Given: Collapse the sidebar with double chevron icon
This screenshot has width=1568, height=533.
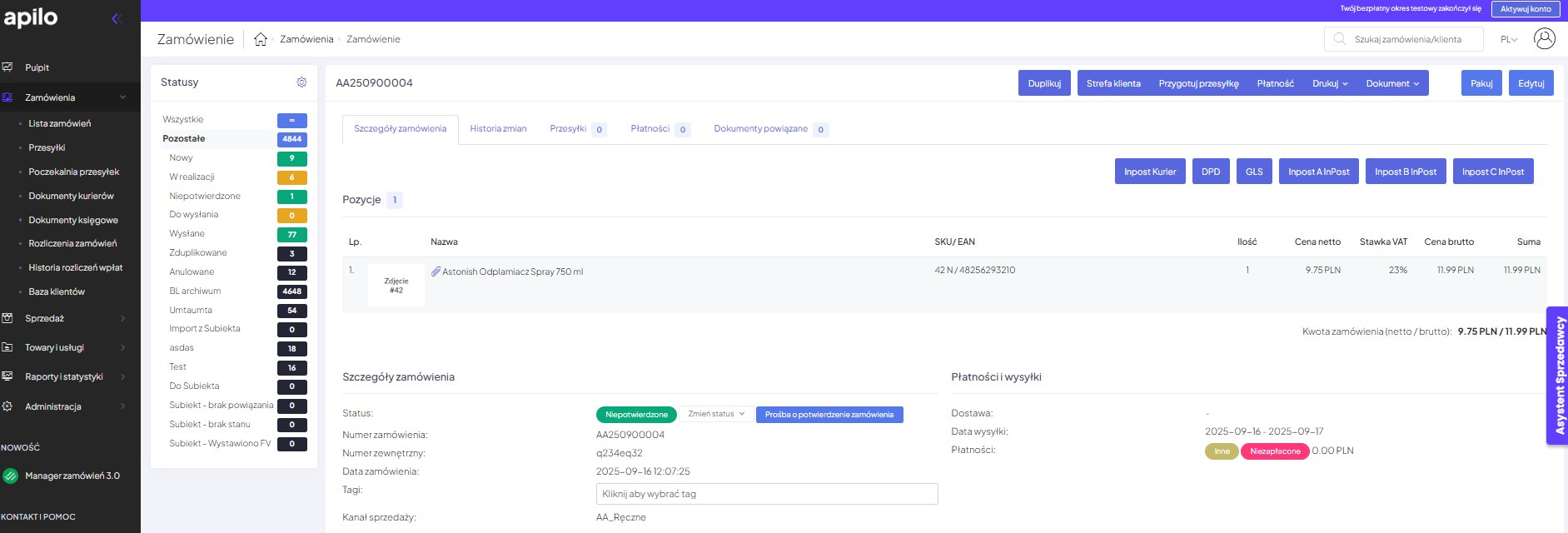Looking at the screenshot, I should [117, 18].
